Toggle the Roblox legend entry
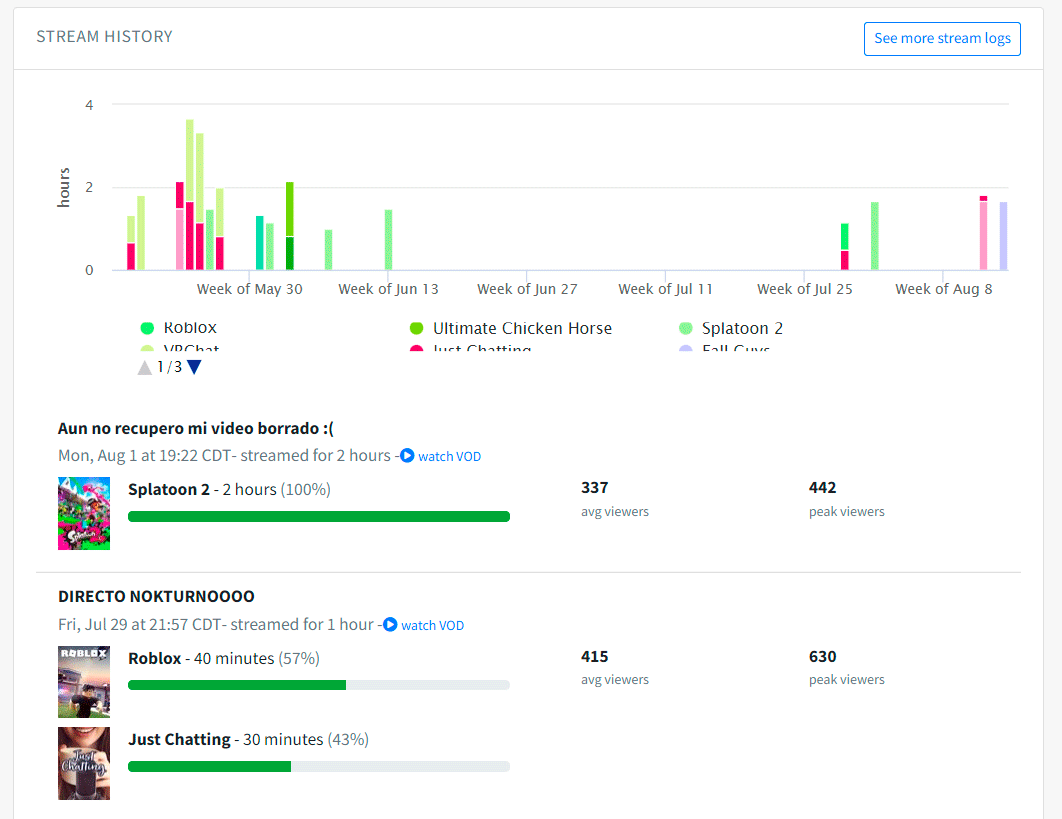This screenshot has height=819, width=1062. [x=179, y=329]
